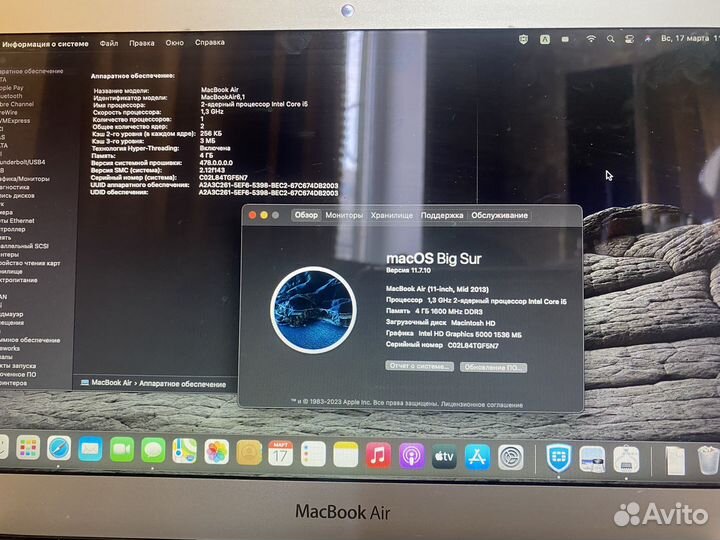
Task: Click the macOS Big Sur logo image
Action: (x=313, y=310)
